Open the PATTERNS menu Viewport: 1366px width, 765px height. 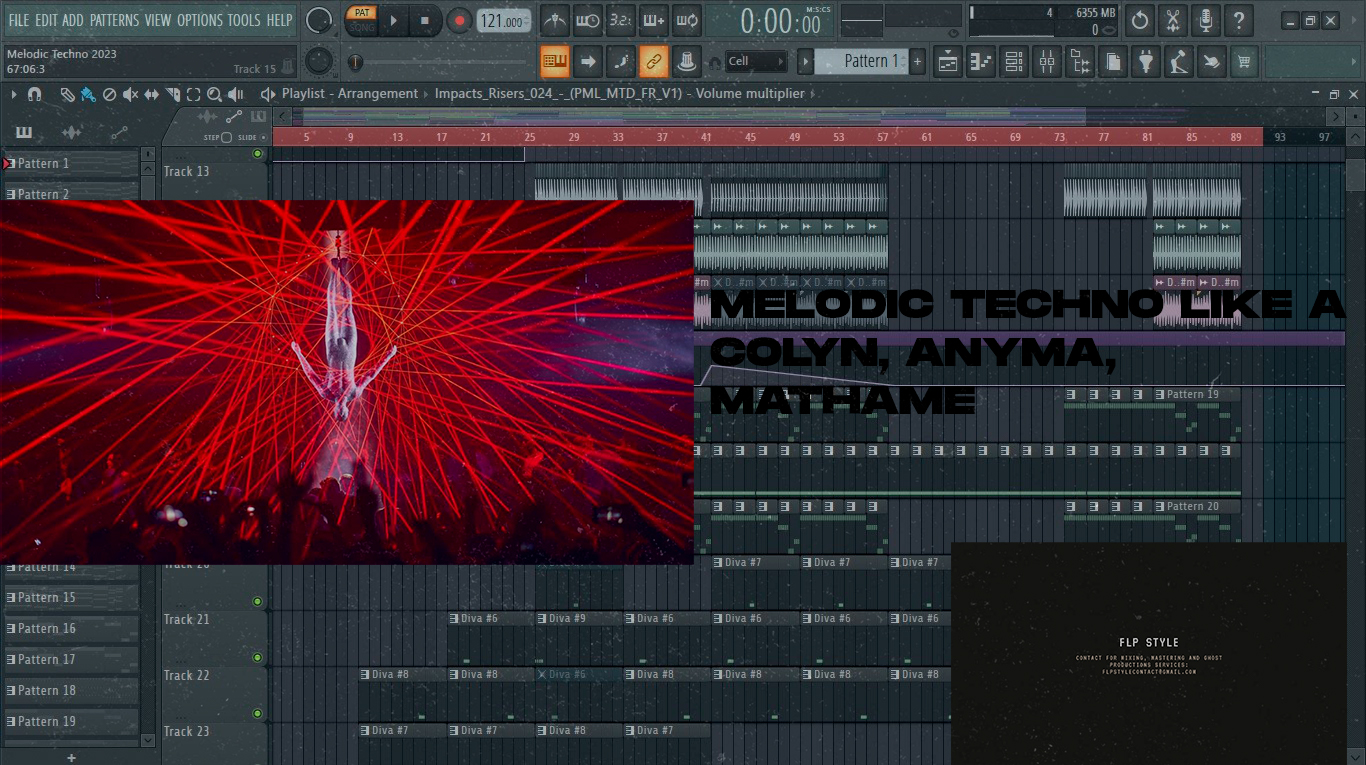[x=114, y=20]
